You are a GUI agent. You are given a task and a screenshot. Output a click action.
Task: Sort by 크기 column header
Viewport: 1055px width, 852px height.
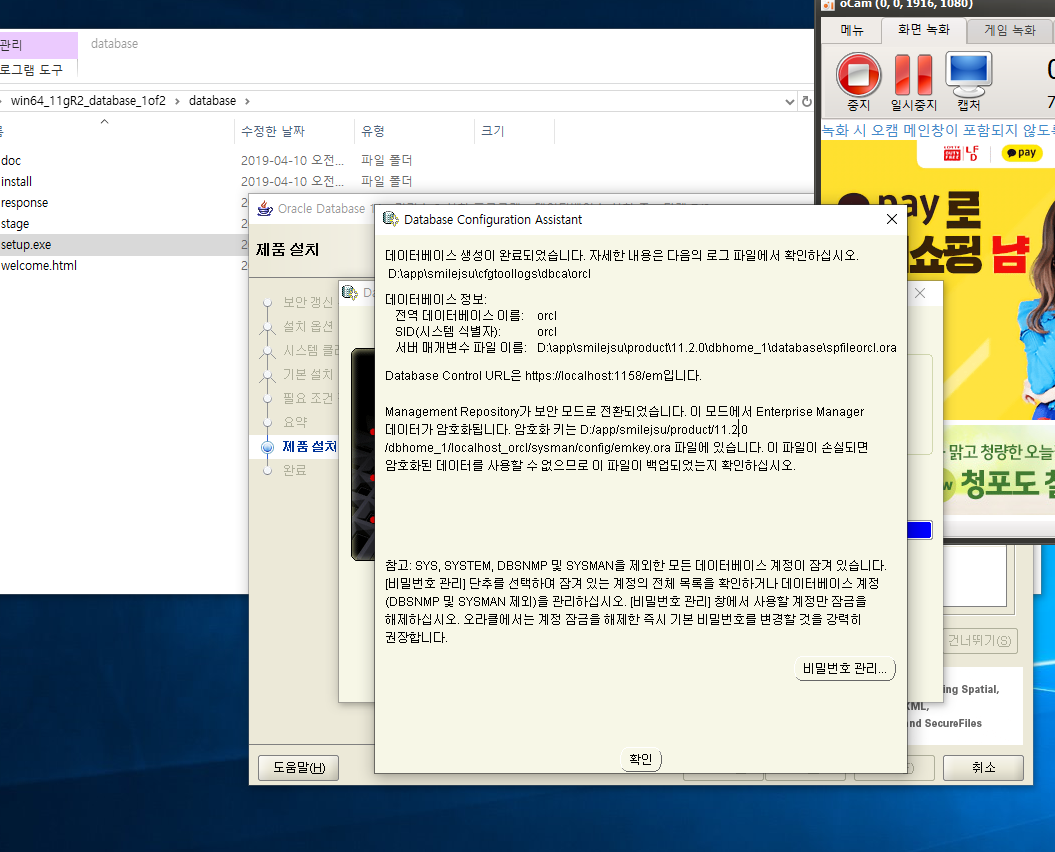click(x=493, y=131)
